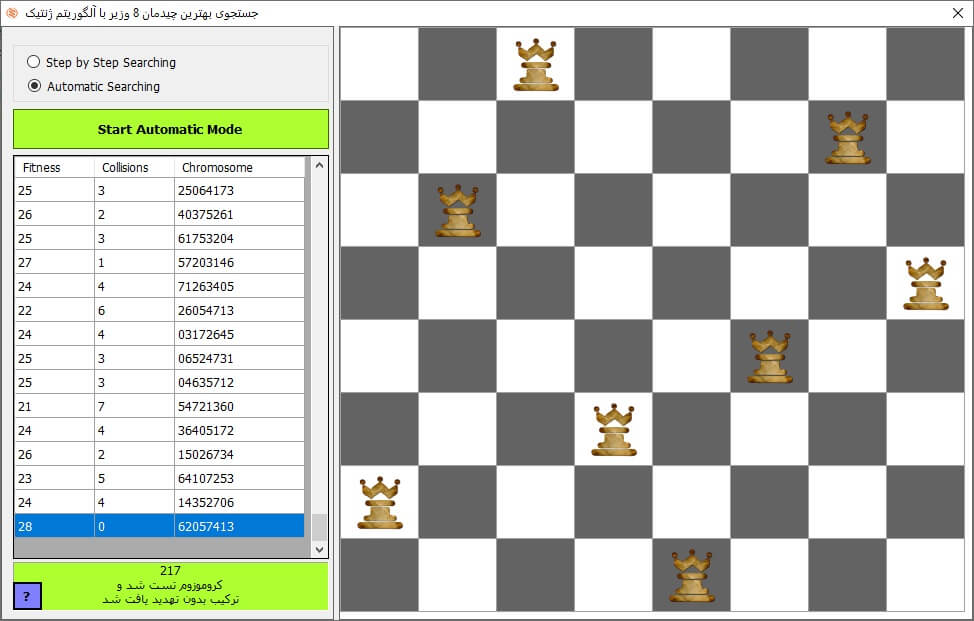The height and width of the screenshot is (621, 974).
Task: Click the queen in the second row
Action: tap(848, 138)
